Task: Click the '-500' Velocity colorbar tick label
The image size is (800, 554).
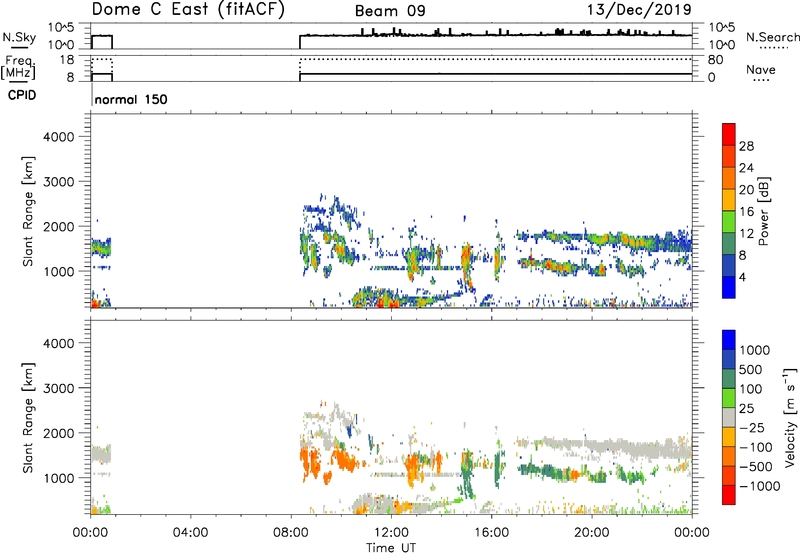Action: click(x=755, y=467)
